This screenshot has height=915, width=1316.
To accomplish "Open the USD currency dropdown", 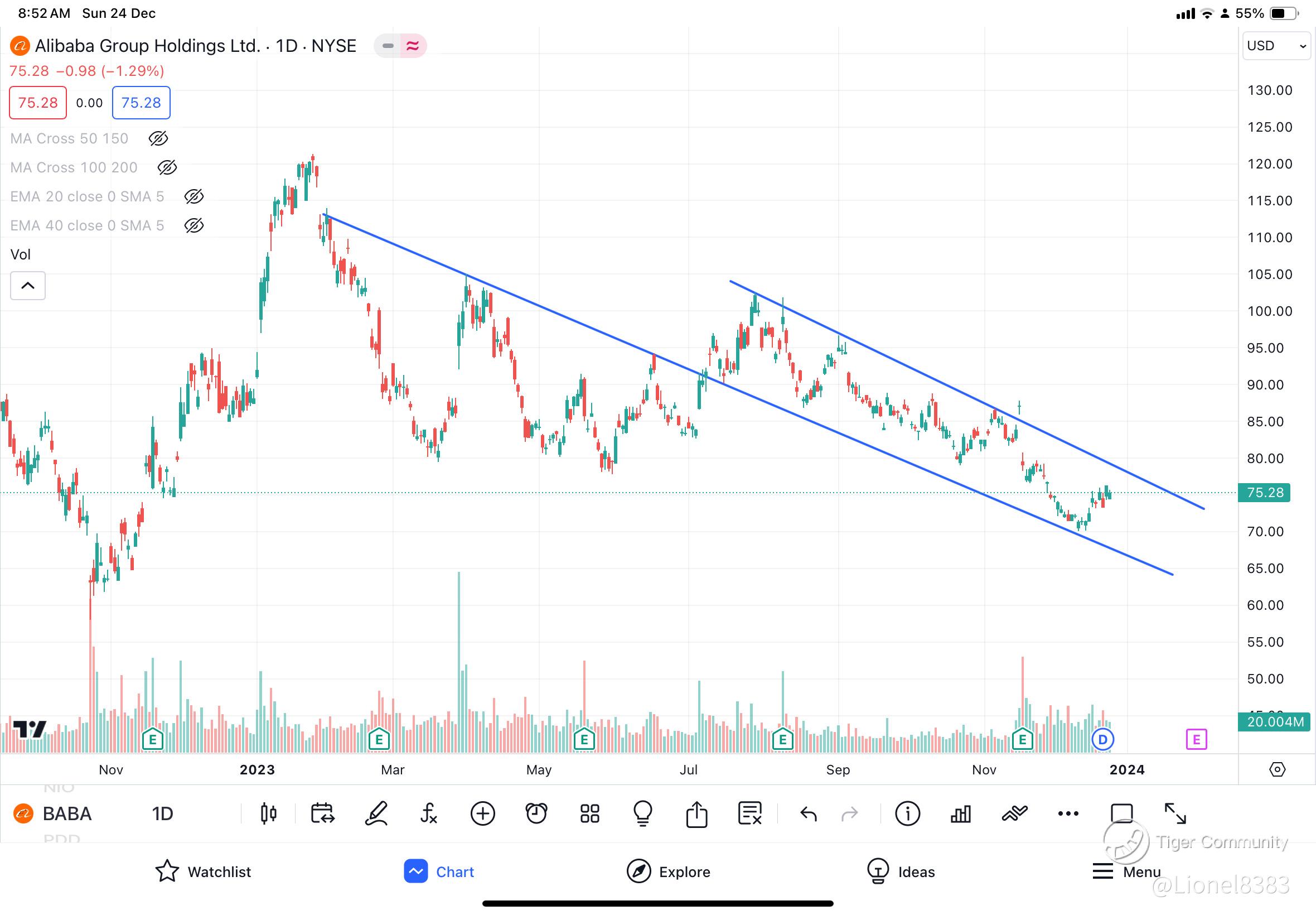I will tap(1275, 46).
